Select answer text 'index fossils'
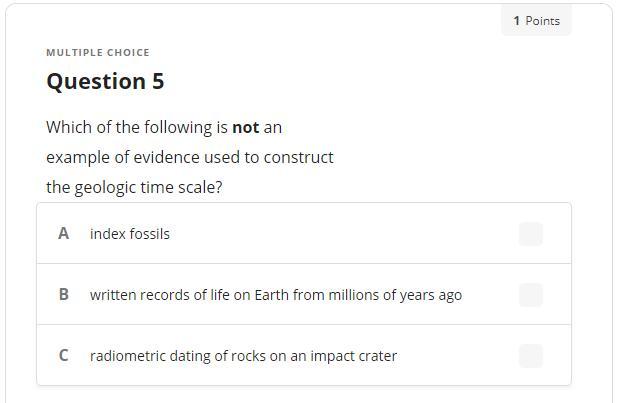Screen dimensions: 631x403 tap(130, 234)
